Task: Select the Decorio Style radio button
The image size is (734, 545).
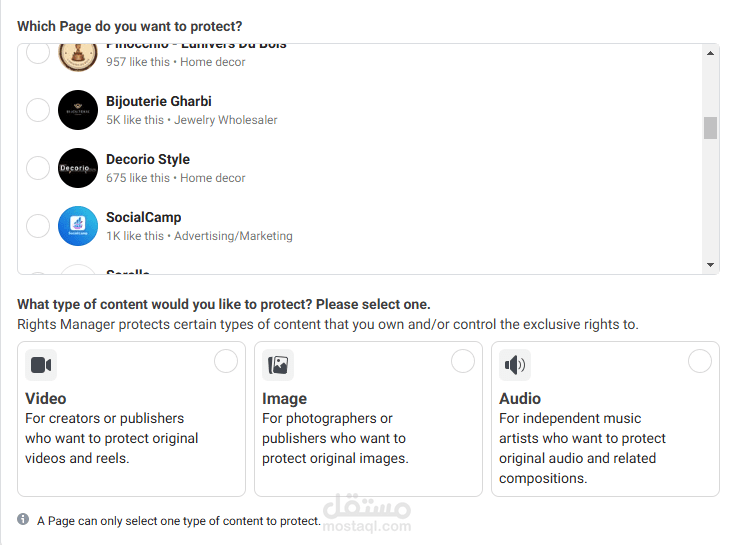Action: pyautogui.click(x=38, y=168)
